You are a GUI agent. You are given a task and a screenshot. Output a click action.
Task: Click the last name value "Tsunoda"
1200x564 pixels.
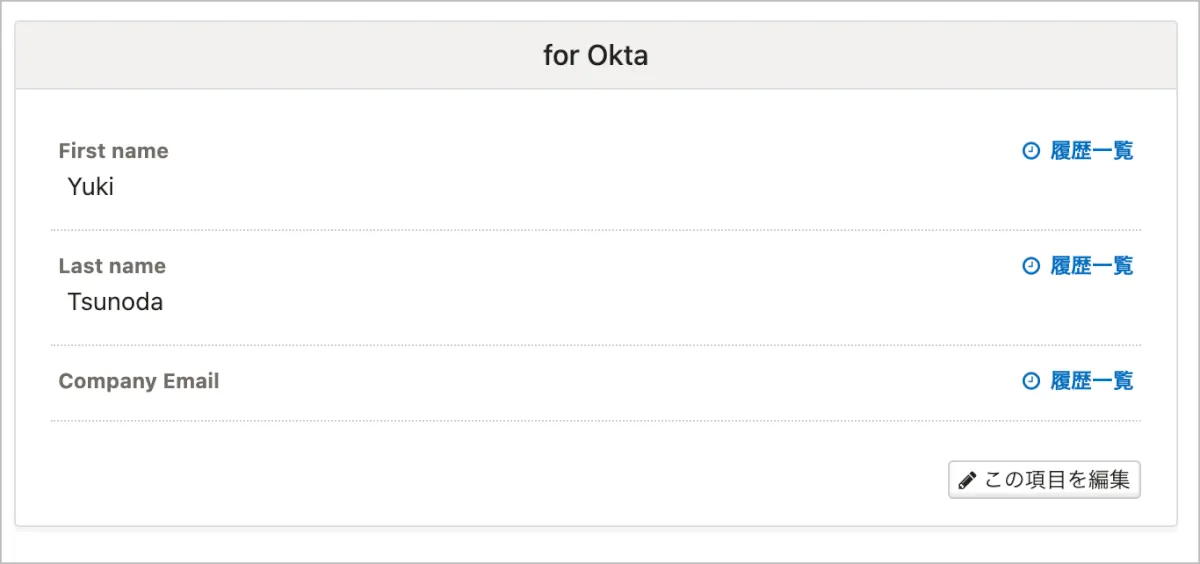(115, 302)
